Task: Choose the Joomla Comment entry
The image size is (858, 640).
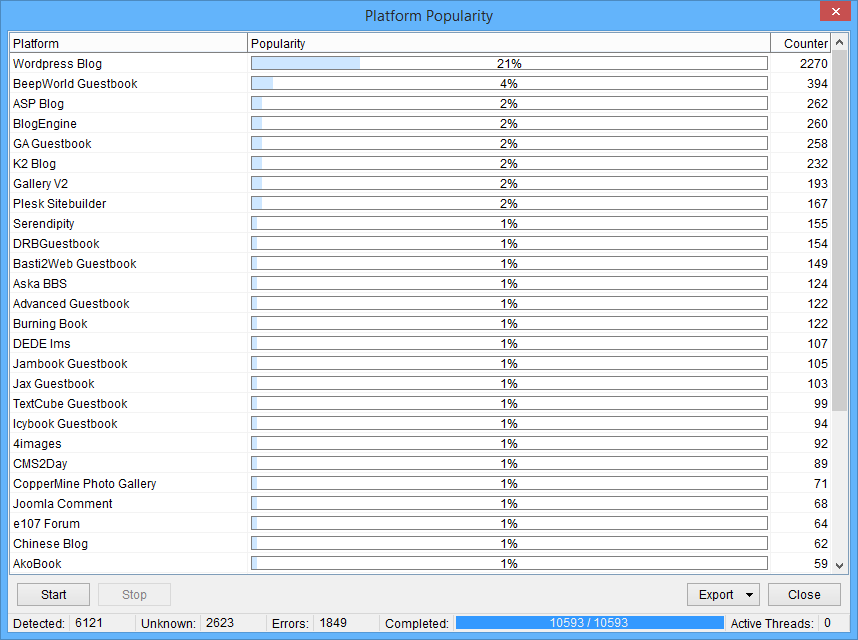Action: coord(63,504)
